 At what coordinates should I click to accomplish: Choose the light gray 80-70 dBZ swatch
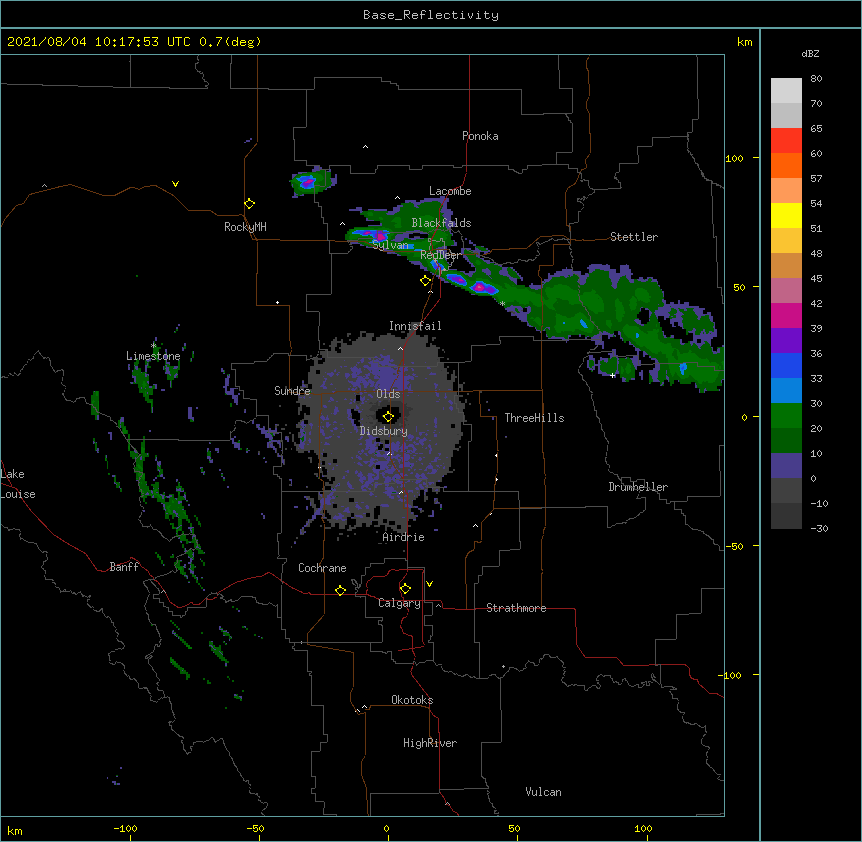tap(786, 91)
